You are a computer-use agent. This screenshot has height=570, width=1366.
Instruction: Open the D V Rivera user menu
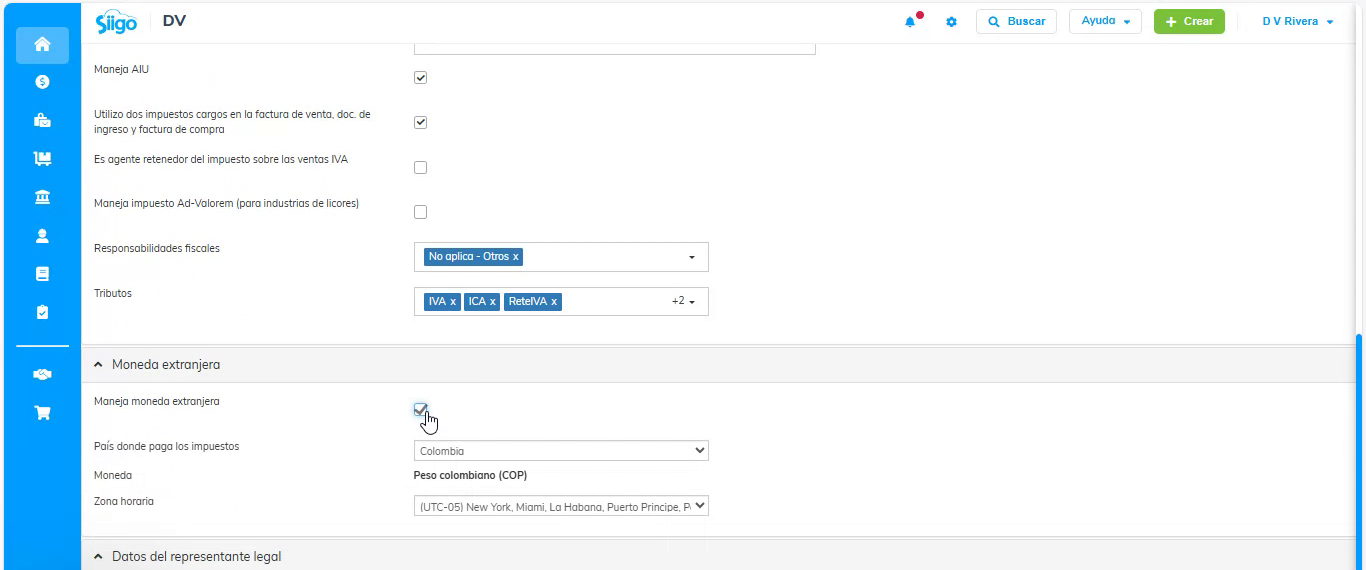(x=1298, y=21)
